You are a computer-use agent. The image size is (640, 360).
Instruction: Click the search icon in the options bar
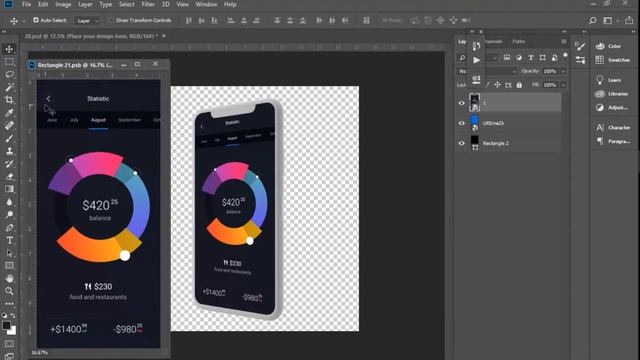point(592,20)
